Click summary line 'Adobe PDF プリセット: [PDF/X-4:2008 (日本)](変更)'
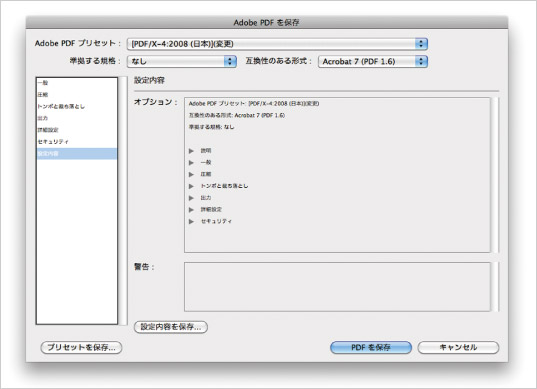 pos(254,103)
